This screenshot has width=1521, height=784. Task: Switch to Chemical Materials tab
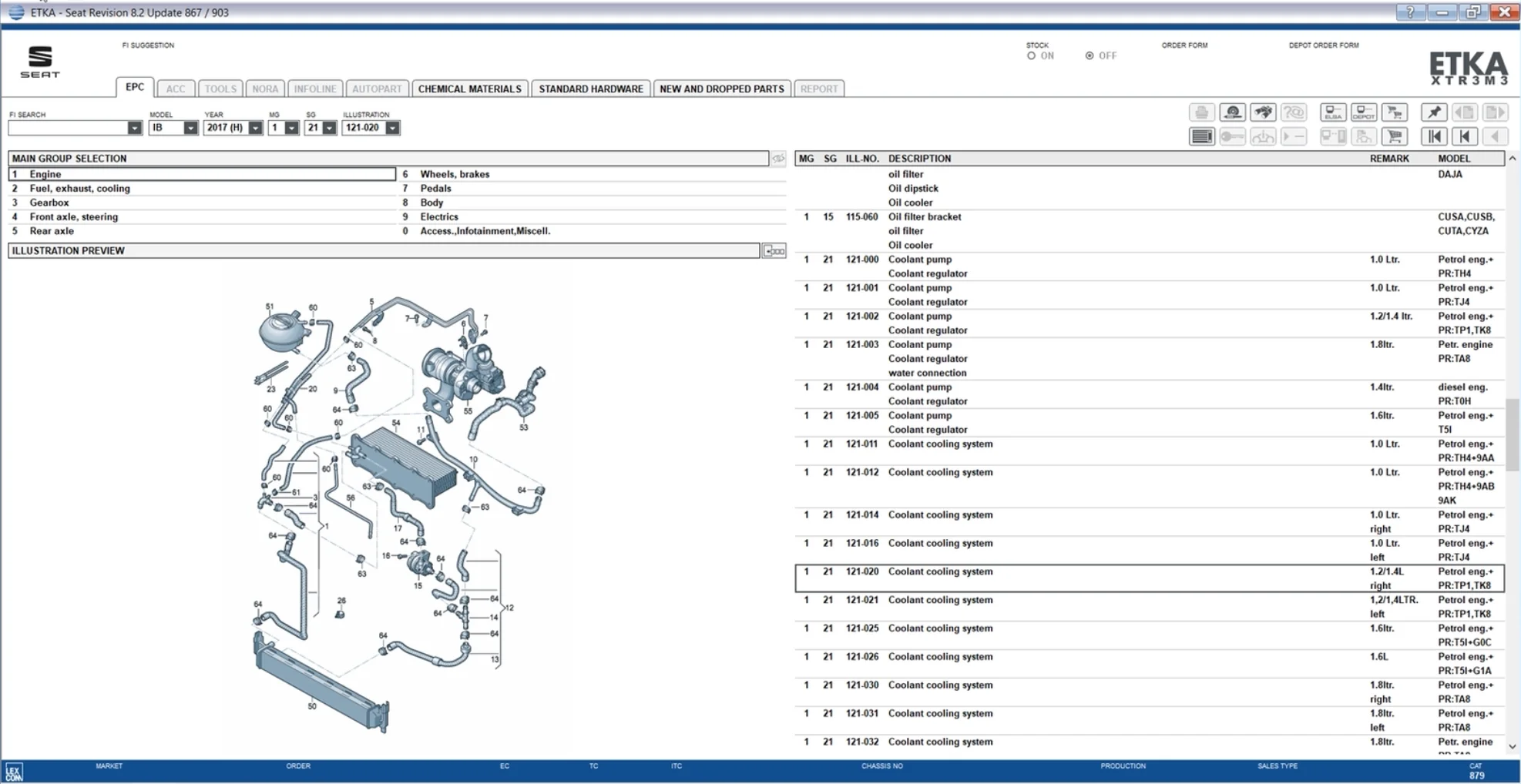[x=470, y=89]
